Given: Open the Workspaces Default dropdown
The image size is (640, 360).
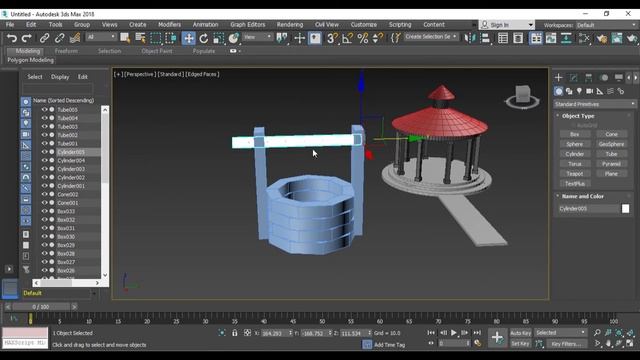Looking at the screenshot, I should click(606, 25).
